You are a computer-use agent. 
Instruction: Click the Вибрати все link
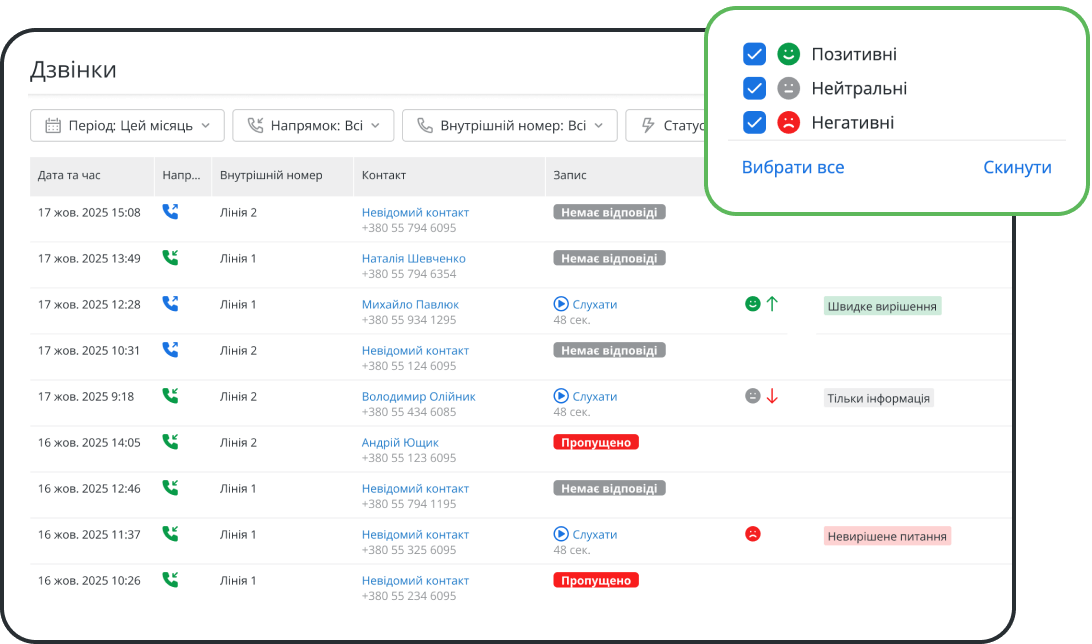pos(793,167)
